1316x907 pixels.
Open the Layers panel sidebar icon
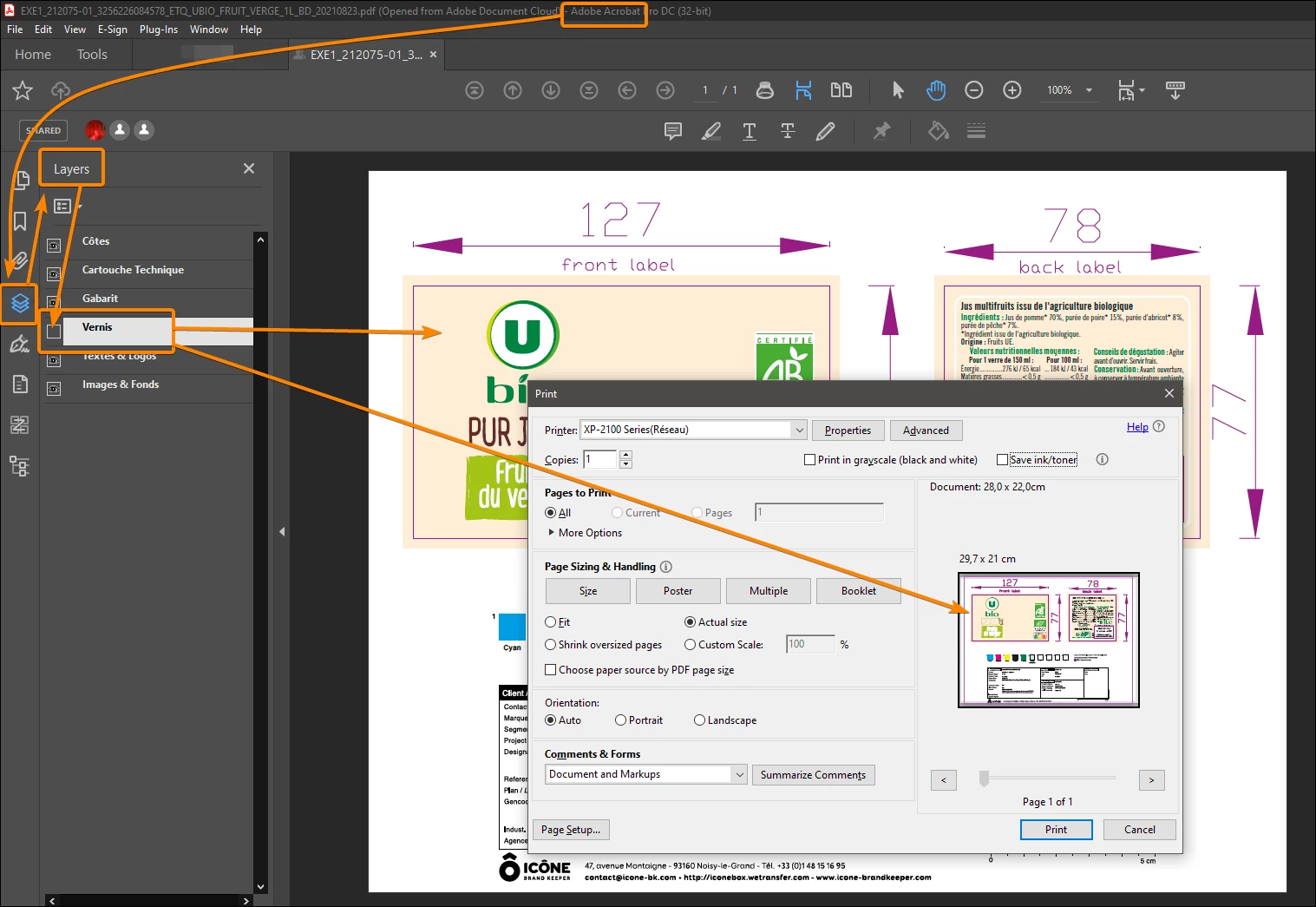(x=20, y=303)
